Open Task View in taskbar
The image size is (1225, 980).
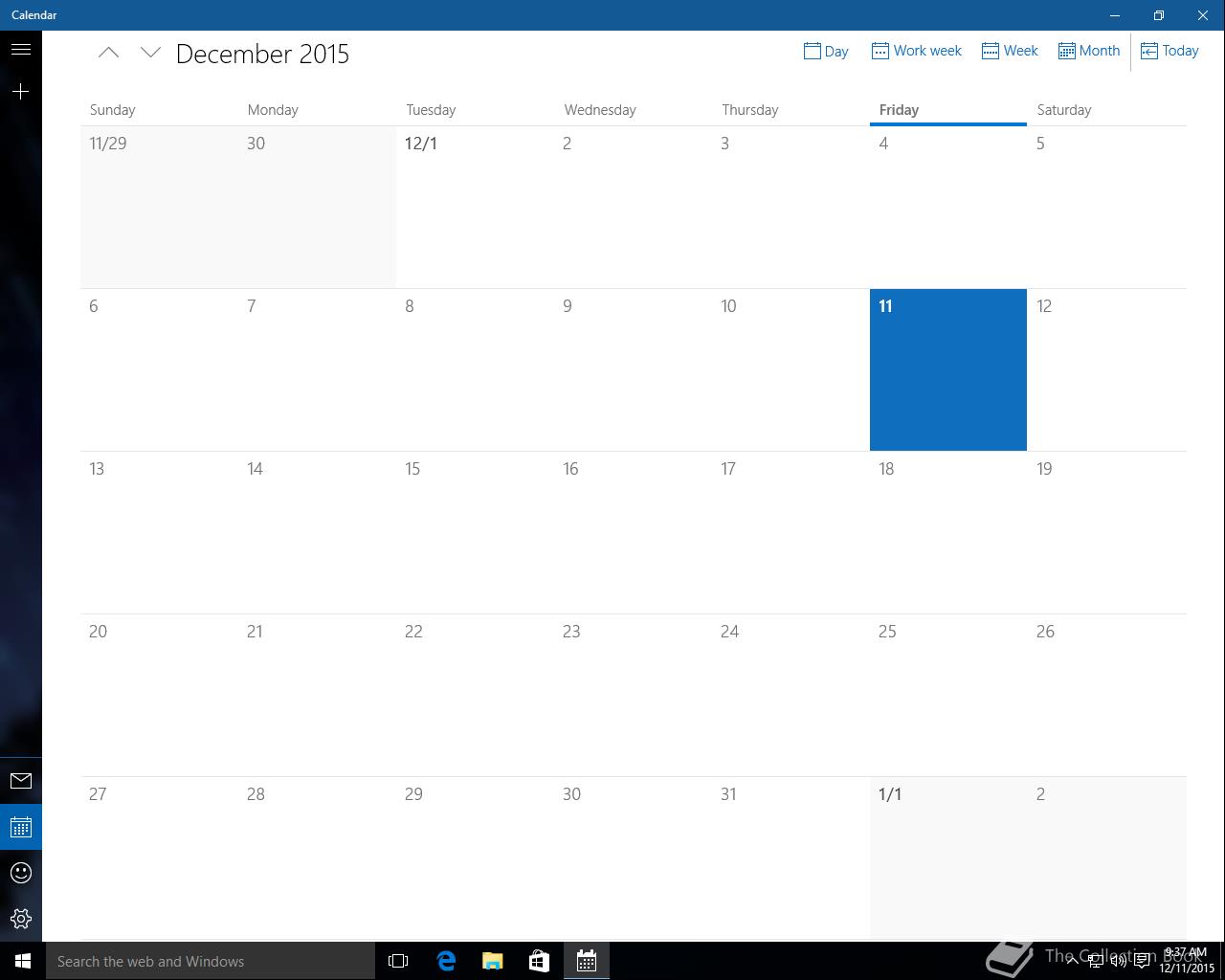pyautogui.click(x=398, y=961)
